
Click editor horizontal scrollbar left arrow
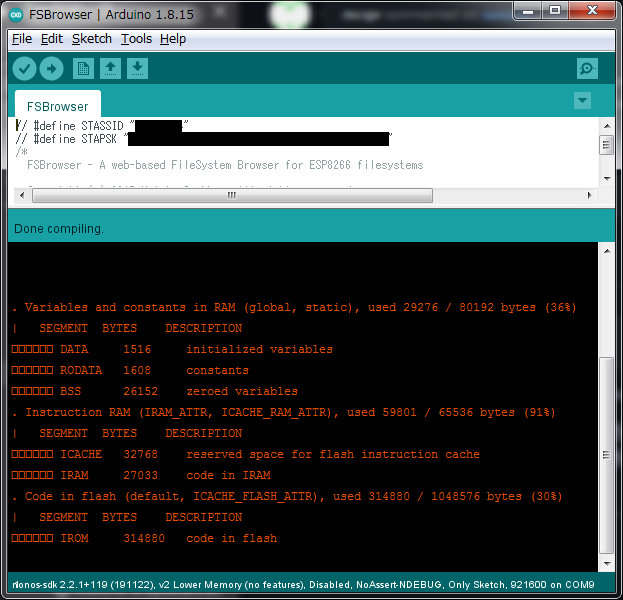(22, 195)
